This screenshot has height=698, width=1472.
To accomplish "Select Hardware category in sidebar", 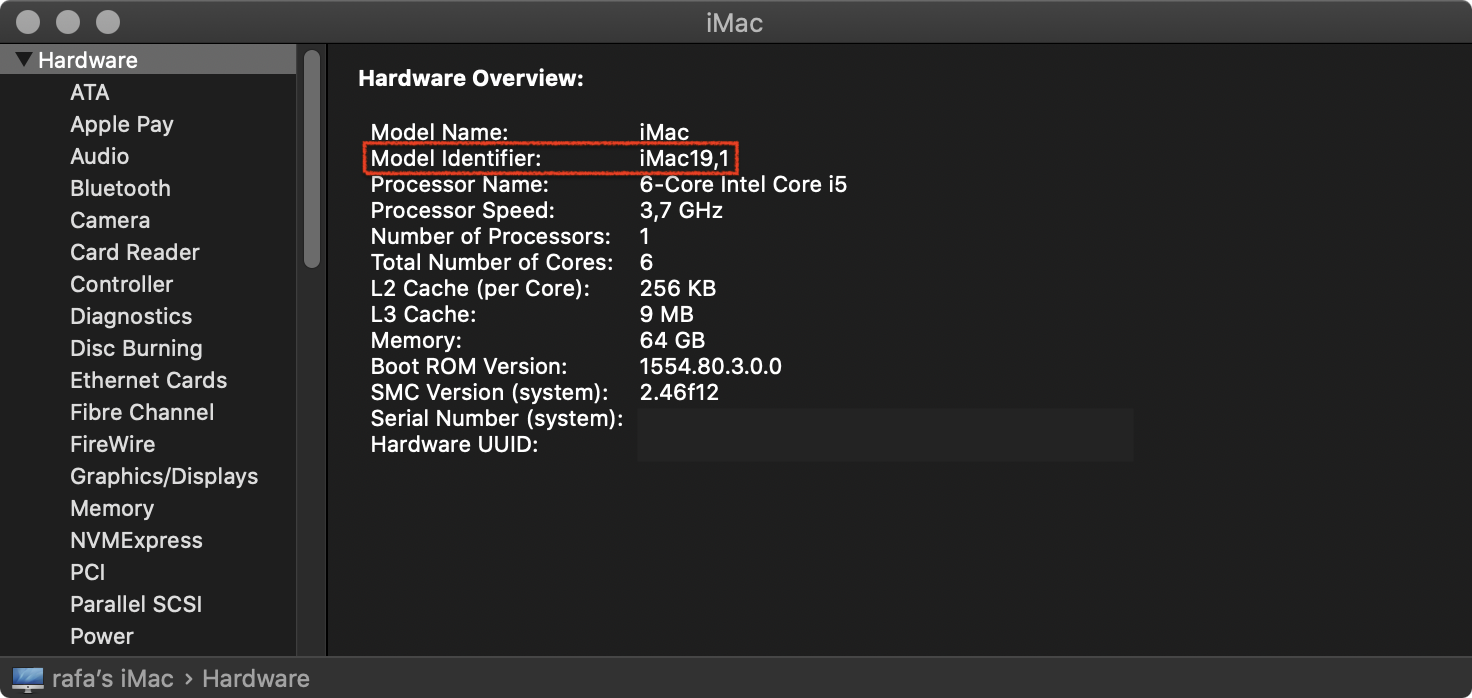I will 148,60.
